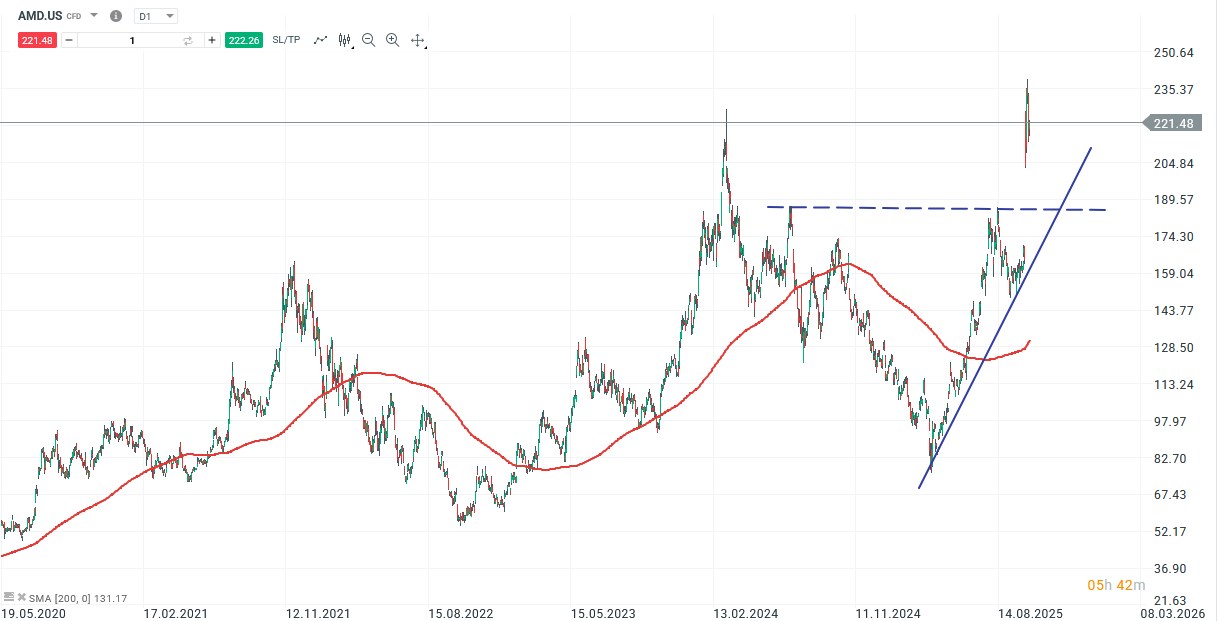This screenshot has height=621, width=1217.
Task: Open the AMD.US instrument info icon
Action: click(116, 16)
